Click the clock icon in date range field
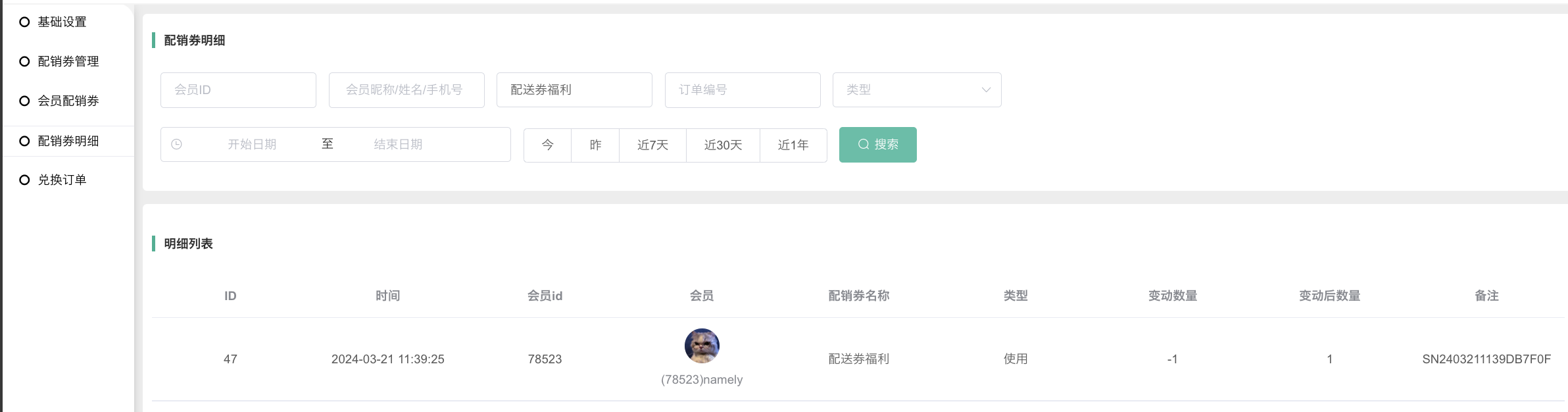Screen dimensions: 1568x412 pos(176,145)
